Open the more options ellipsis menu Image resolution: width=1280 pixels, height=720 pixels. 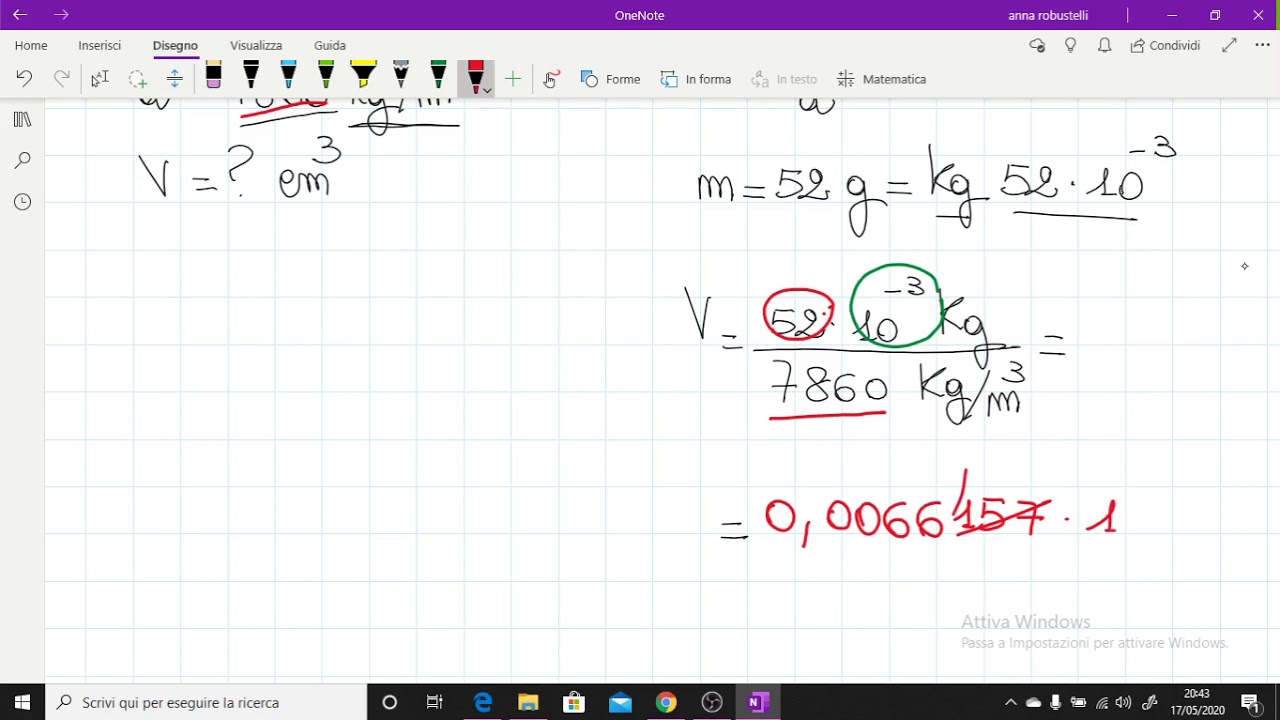[1262, 45]
